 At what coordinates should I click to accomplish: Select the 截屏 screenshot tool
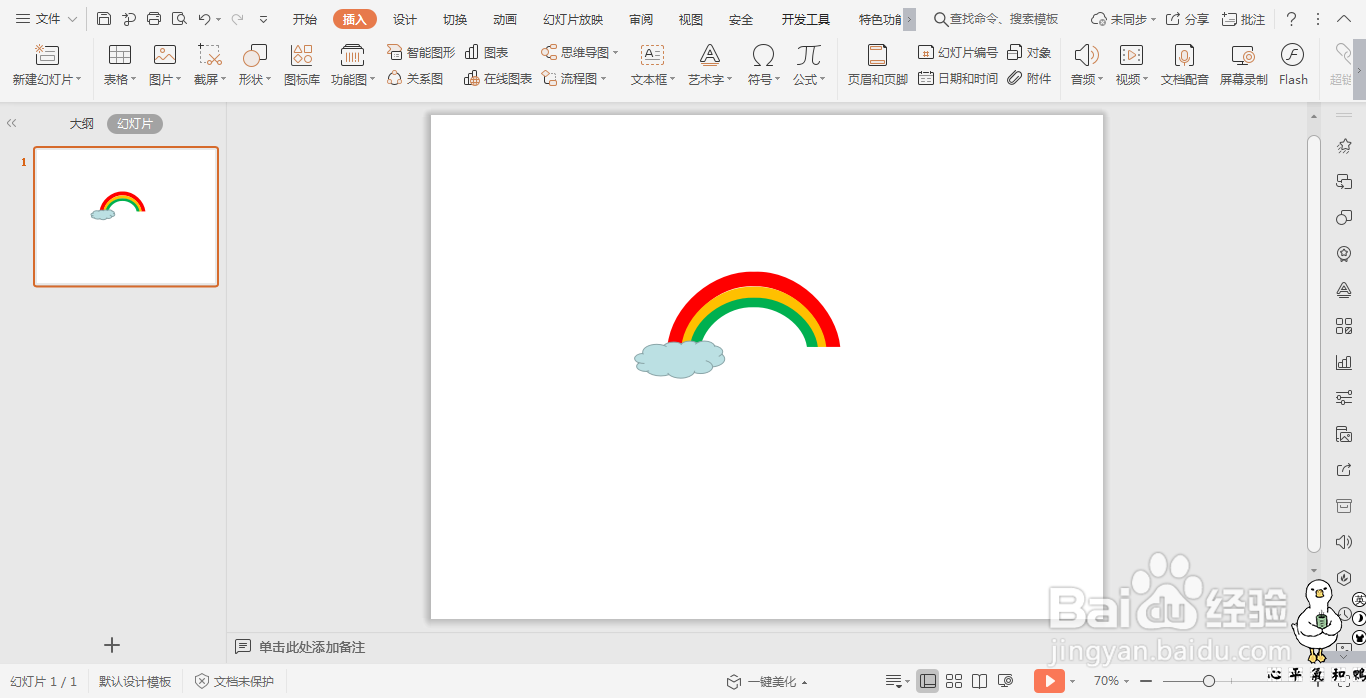pos(210,65)
